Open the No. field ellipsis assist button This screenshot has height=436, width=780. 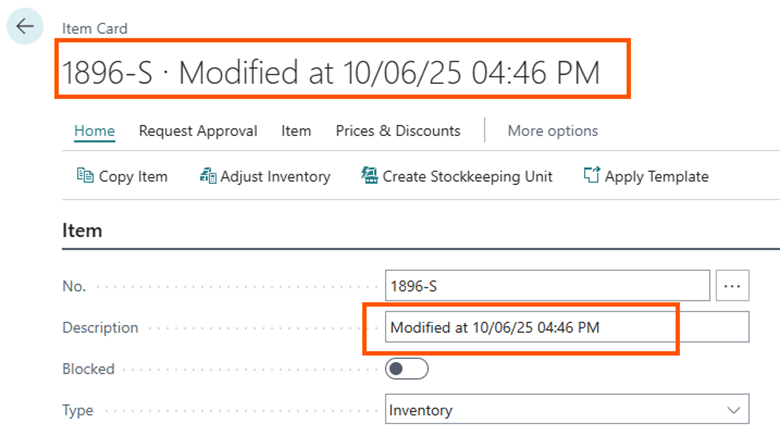point(732,286)
